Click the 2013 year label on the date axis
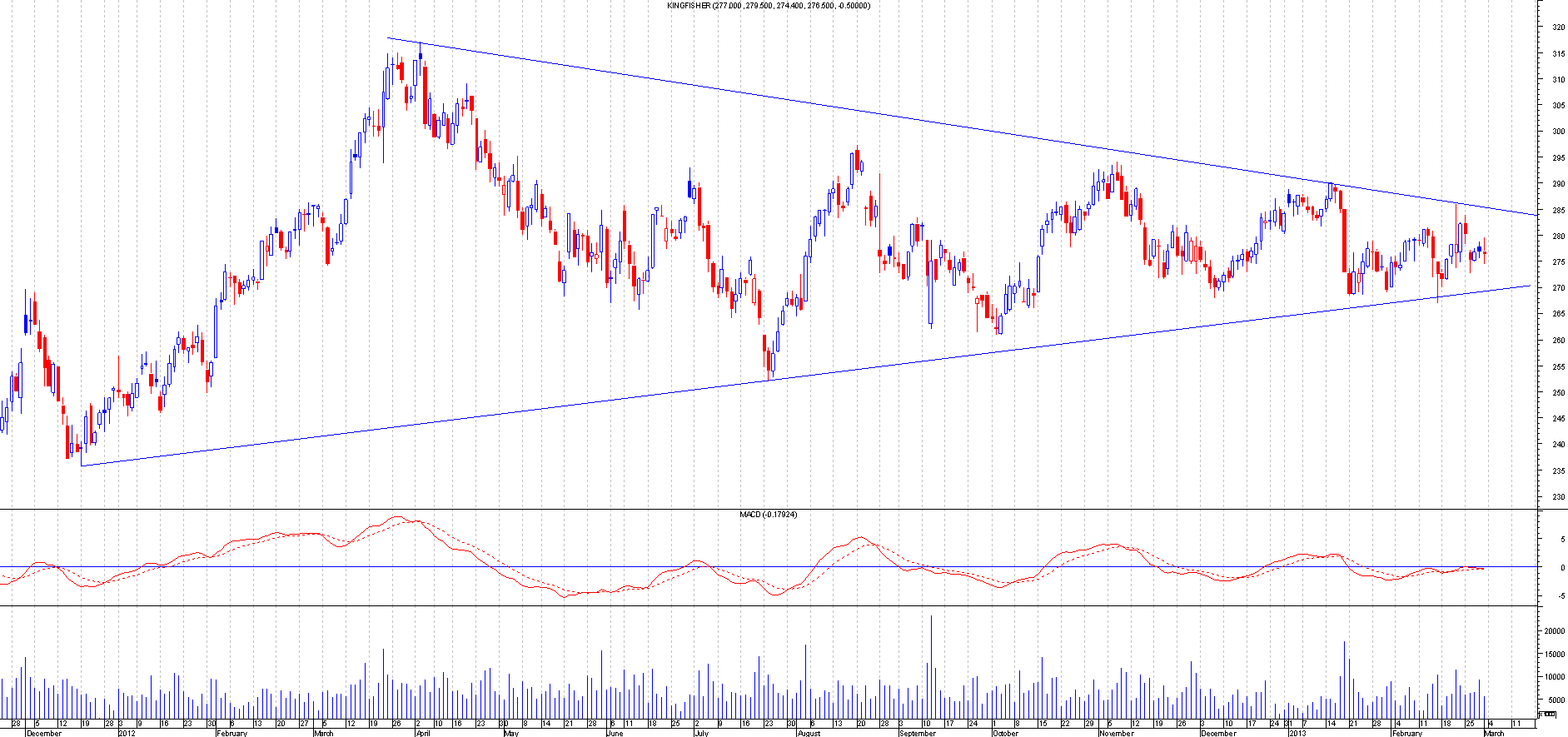This screenshot has width=1568, height=737. [1297, 734]
